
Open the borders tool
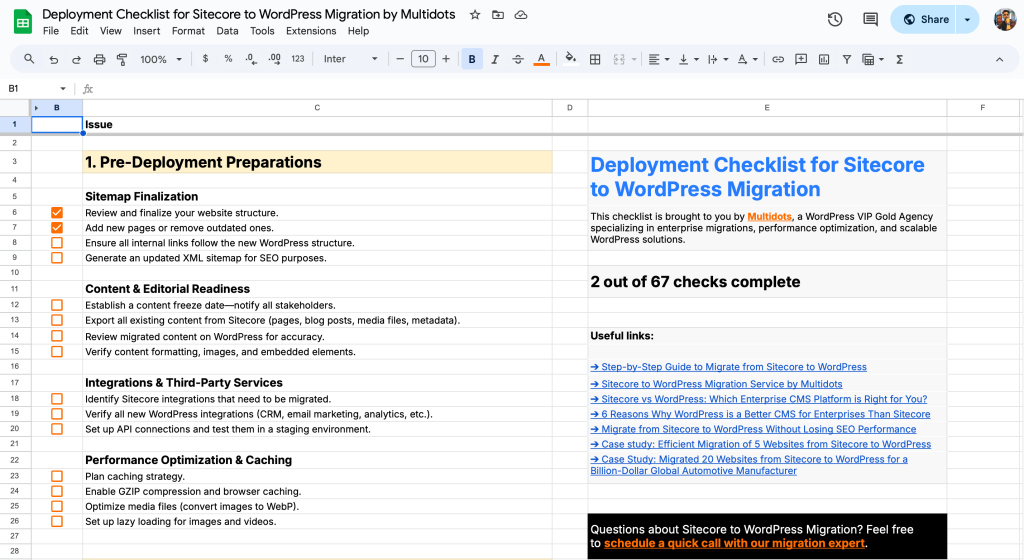[595, 59]
